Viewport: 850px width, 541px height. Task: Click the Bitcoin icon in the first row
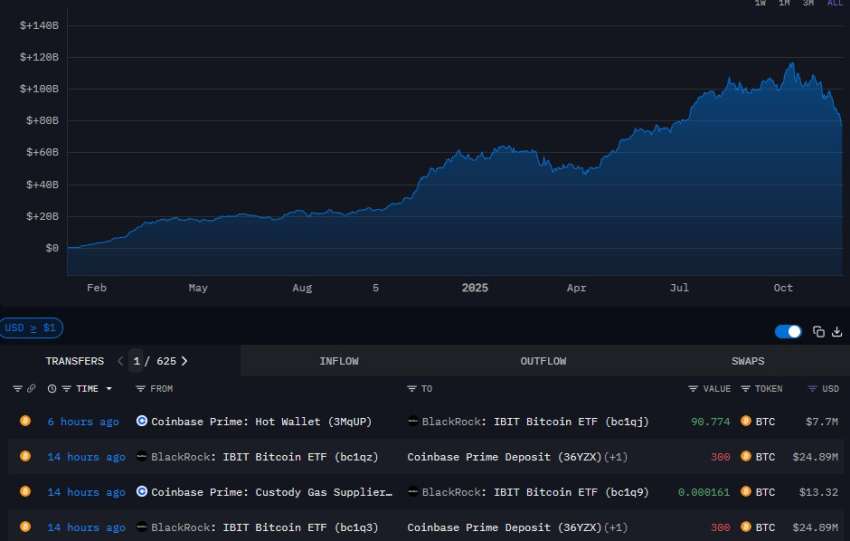point(25,422)
